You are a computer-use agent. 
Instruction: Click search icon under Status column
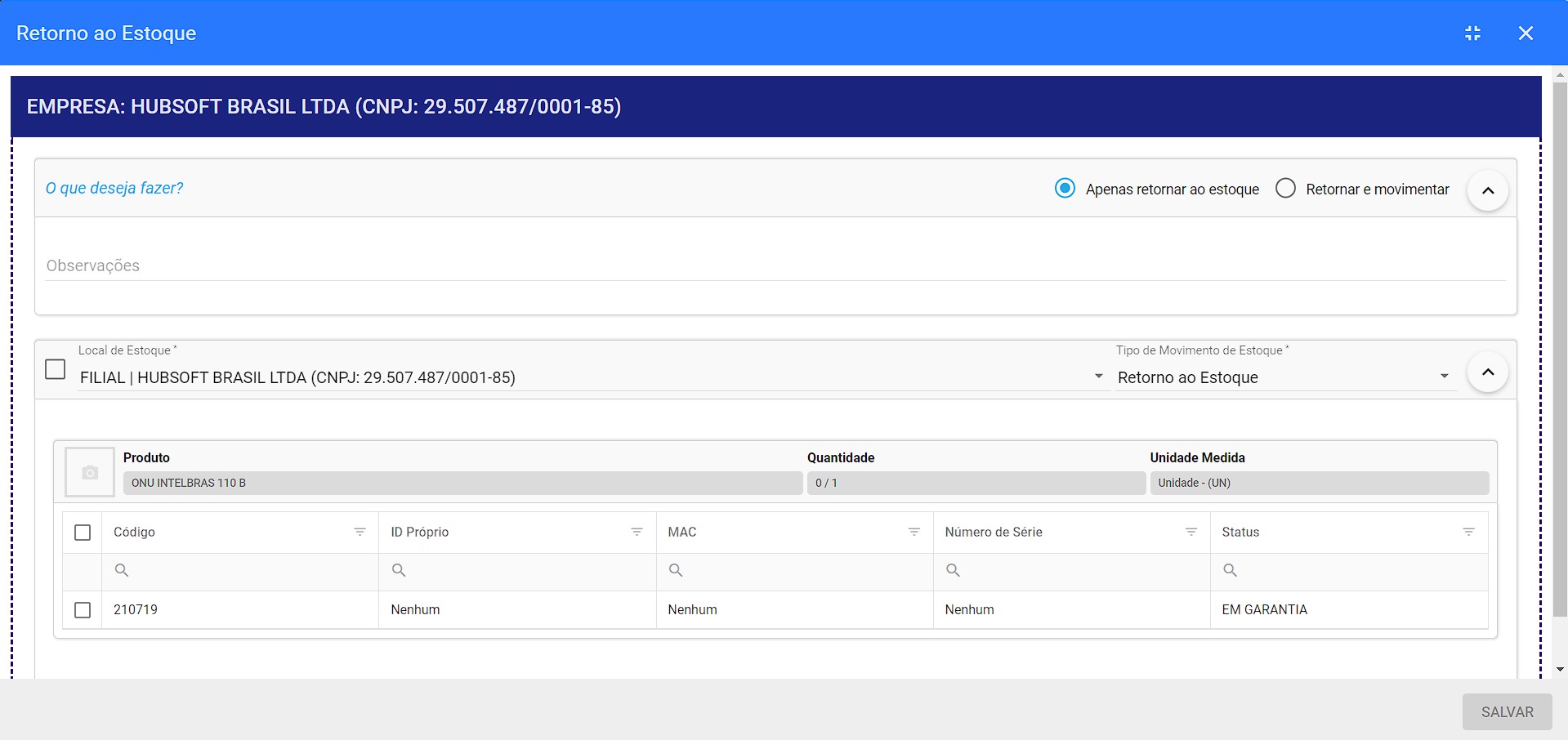[x=1230, y=570]
